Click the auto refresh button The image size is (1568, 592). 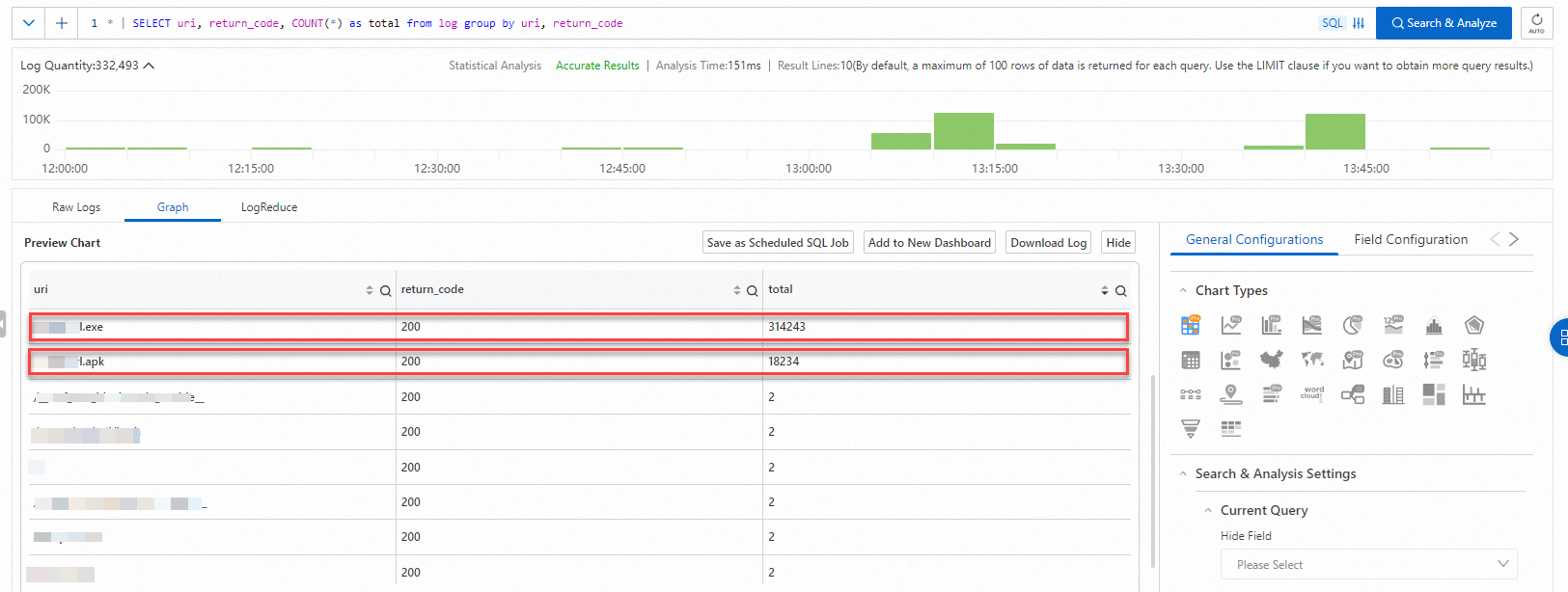tap(1536, 23)
